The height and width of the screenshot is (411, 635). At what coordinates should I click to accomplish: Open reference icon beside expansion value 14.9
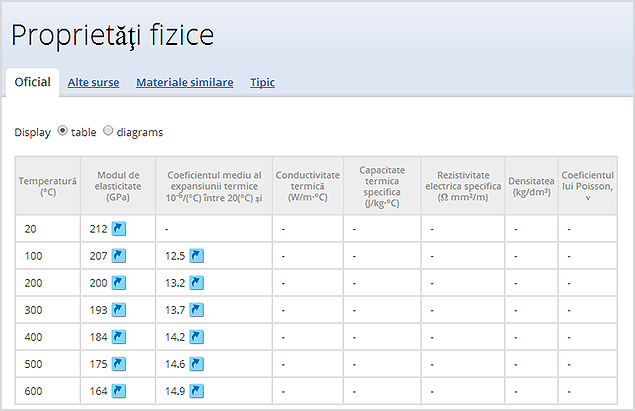click(196, 391)
